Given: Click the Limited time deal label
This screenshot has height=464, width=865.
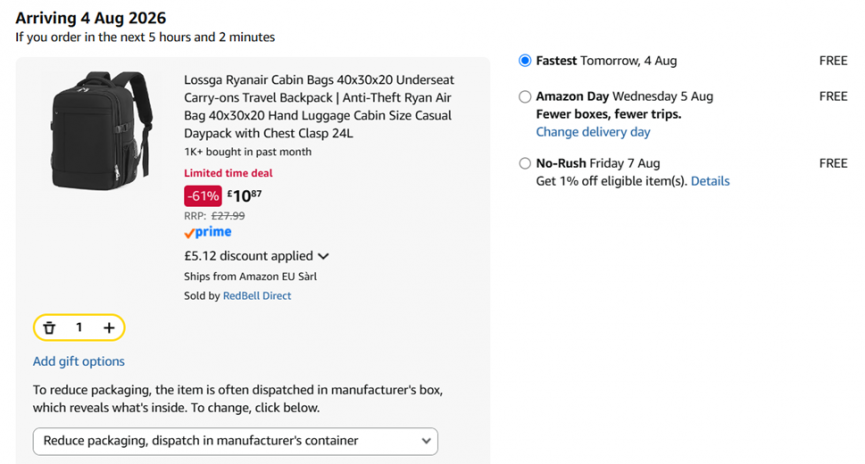Looking at the screenshot, I should click(228, 173).
